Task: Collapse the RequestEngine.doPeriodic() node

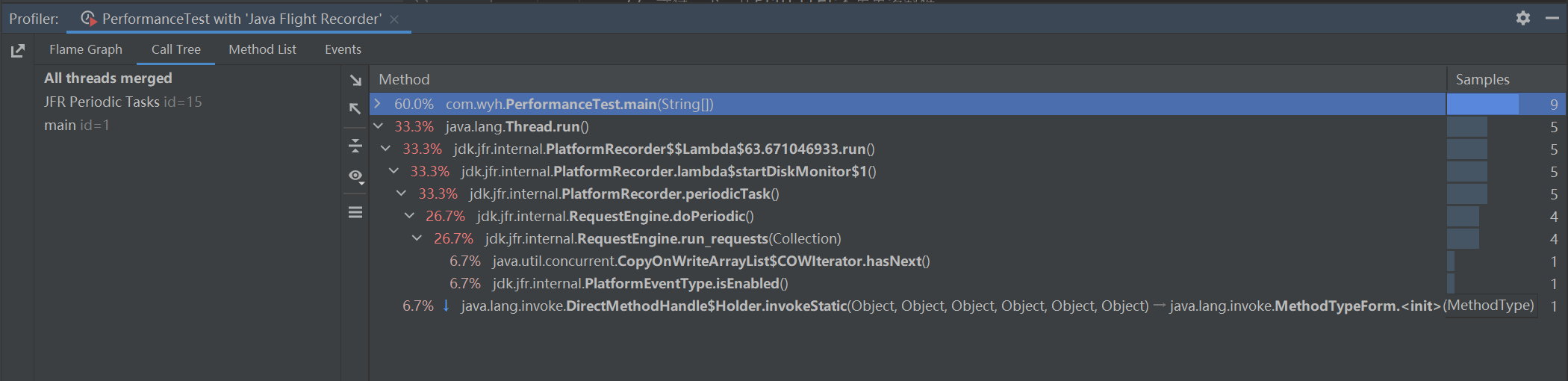Action: point(409,216)
